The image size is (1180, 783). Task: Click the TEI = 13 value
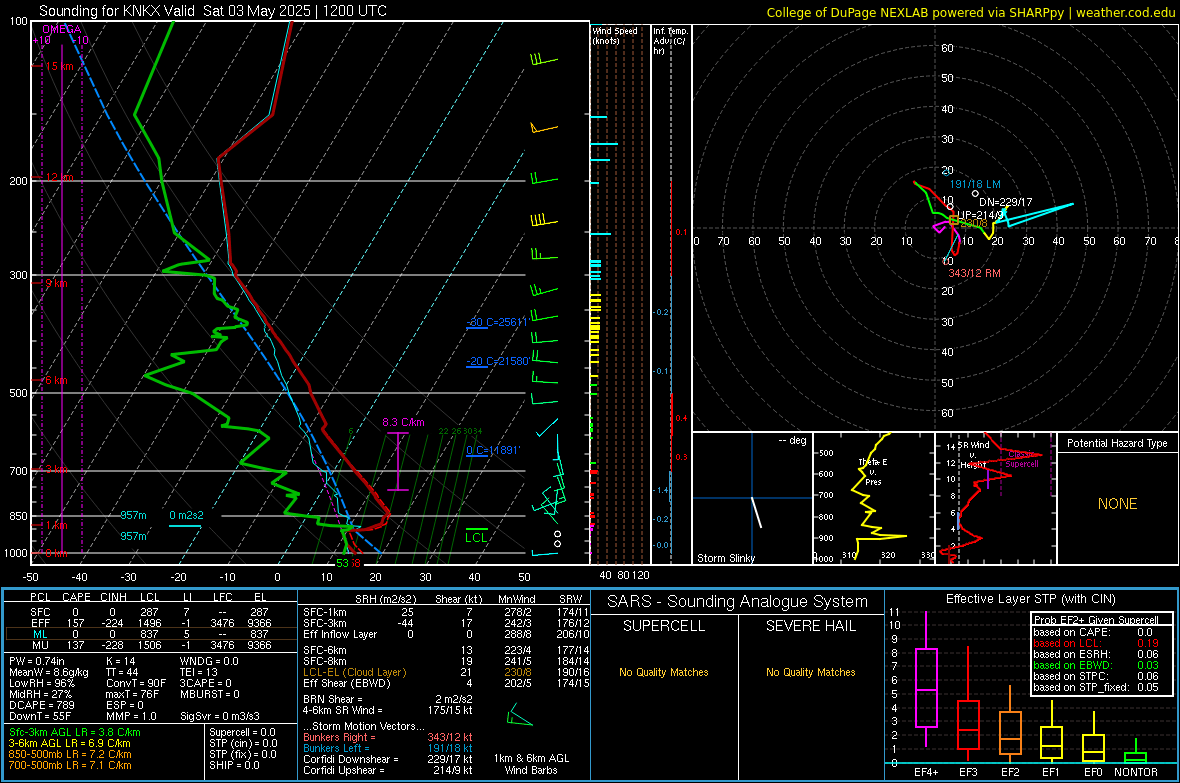(x=199, y=672)
